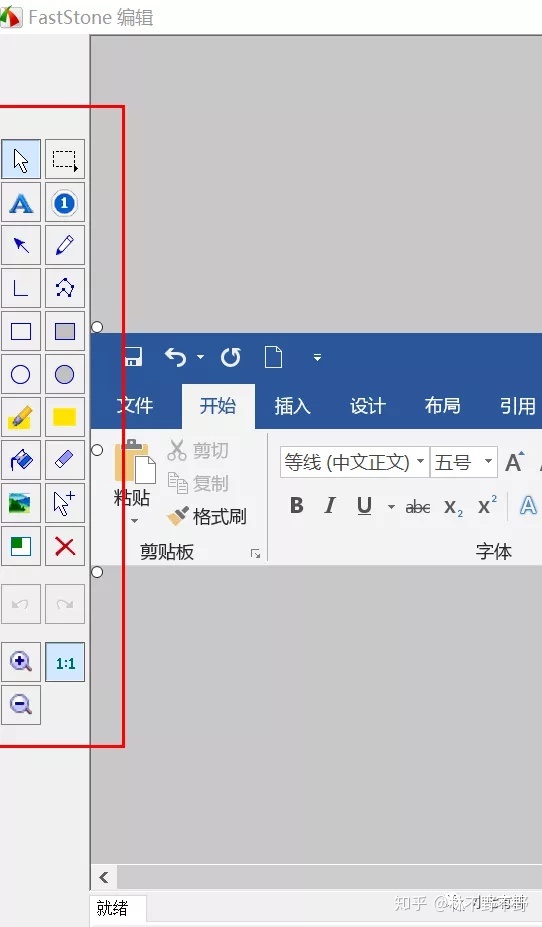Zoom in with the magnifier plus

pyautogui.click(x=21, y=662)
